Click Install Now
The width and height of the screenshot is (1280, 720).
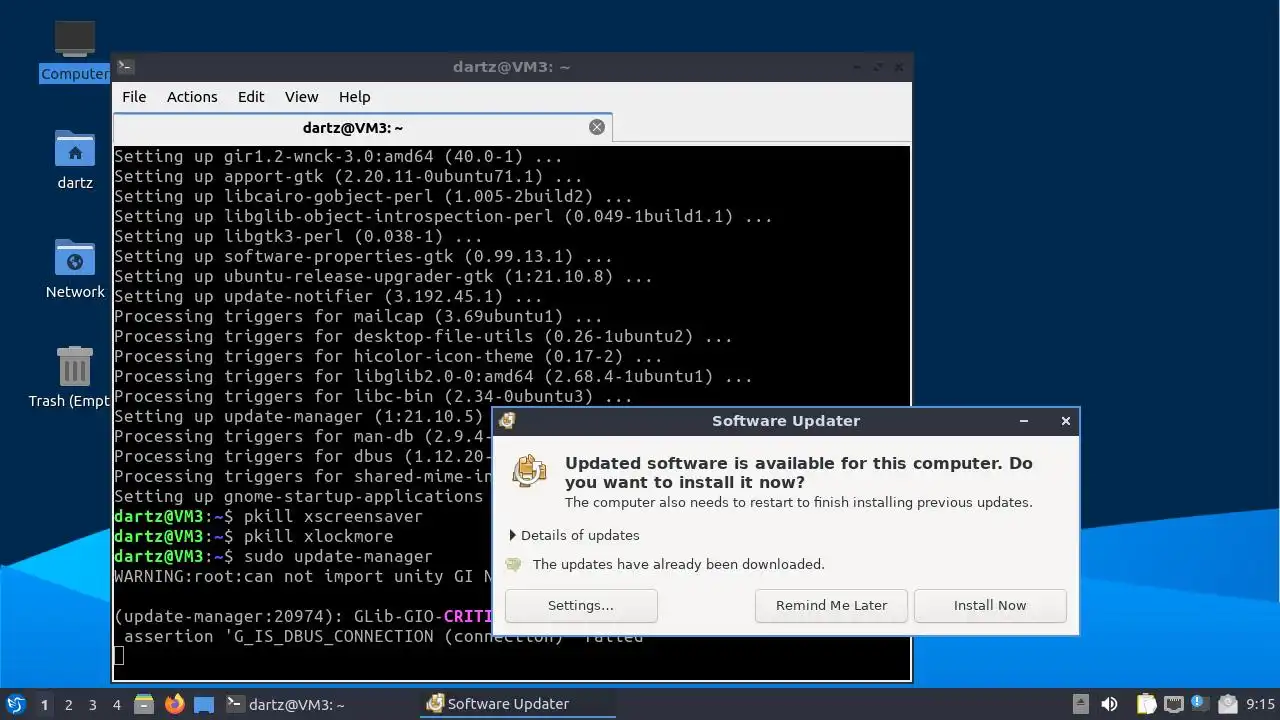(x=990, y=605)
